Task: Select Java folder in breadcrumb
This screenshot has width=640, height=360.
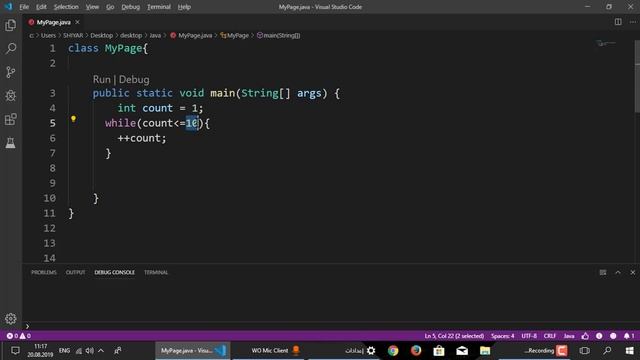Action: tap(155, 36)
